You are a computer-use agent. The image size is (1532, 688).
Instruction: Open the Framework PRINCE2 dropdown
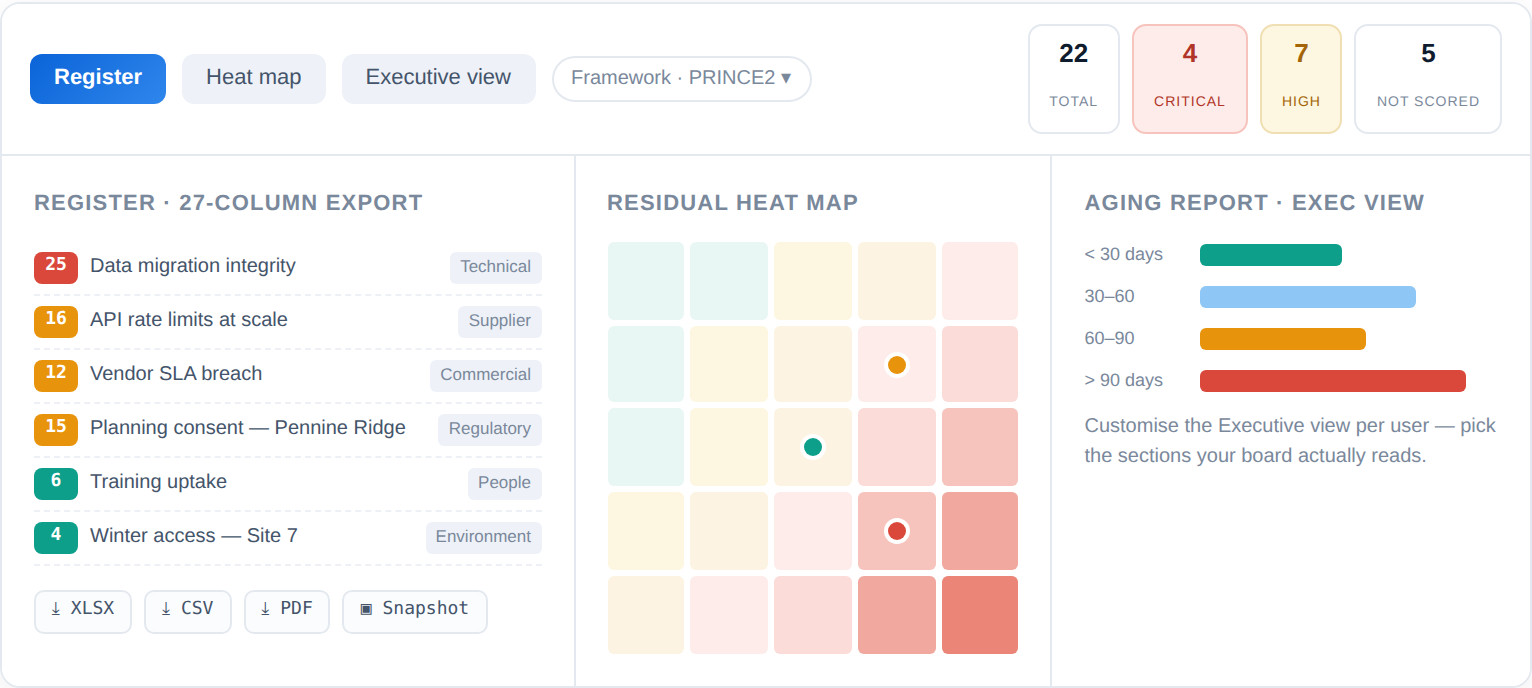pos(681,79)
